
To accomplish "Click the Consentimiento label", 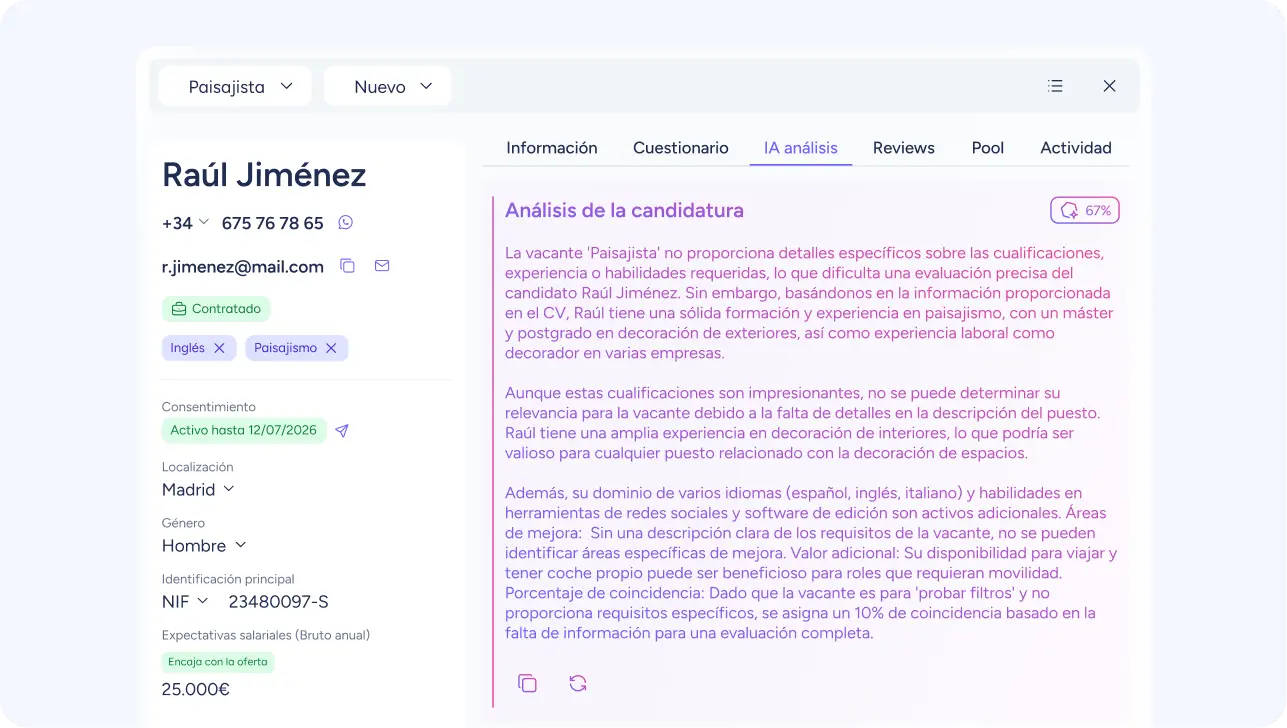I will 209,407.
